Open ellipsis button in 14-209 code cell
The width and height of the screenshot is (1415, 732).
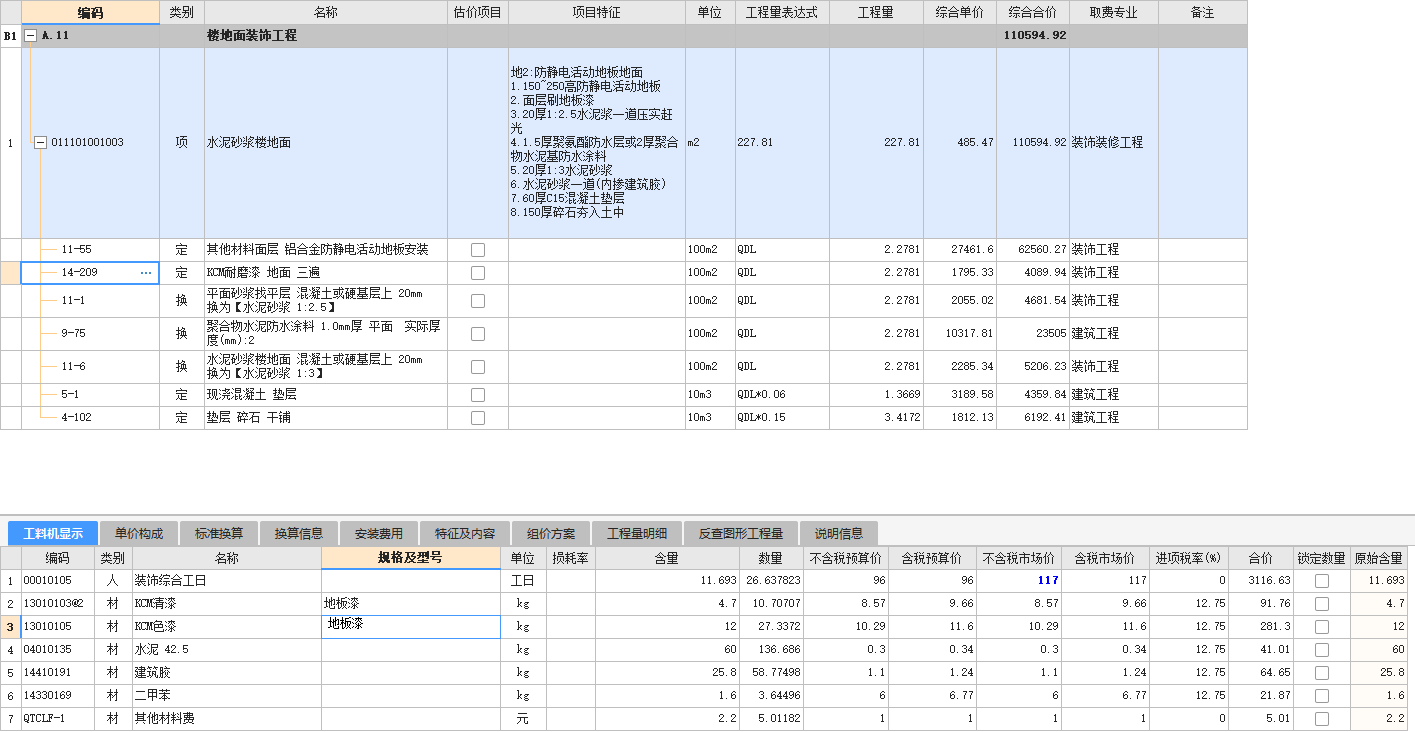click(146, 273)
